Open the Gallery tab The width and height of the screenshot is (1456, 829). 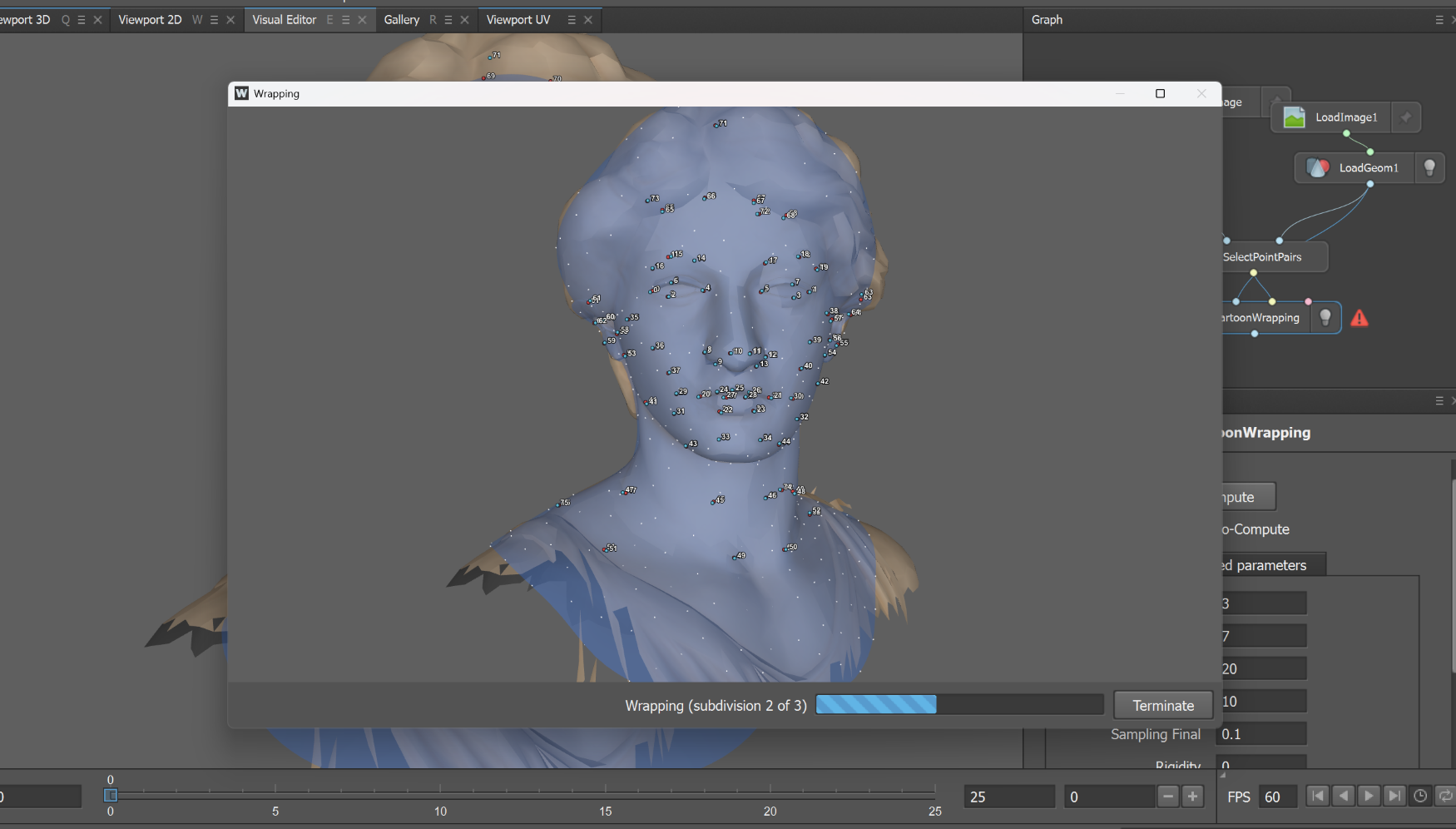coord(402,20)
